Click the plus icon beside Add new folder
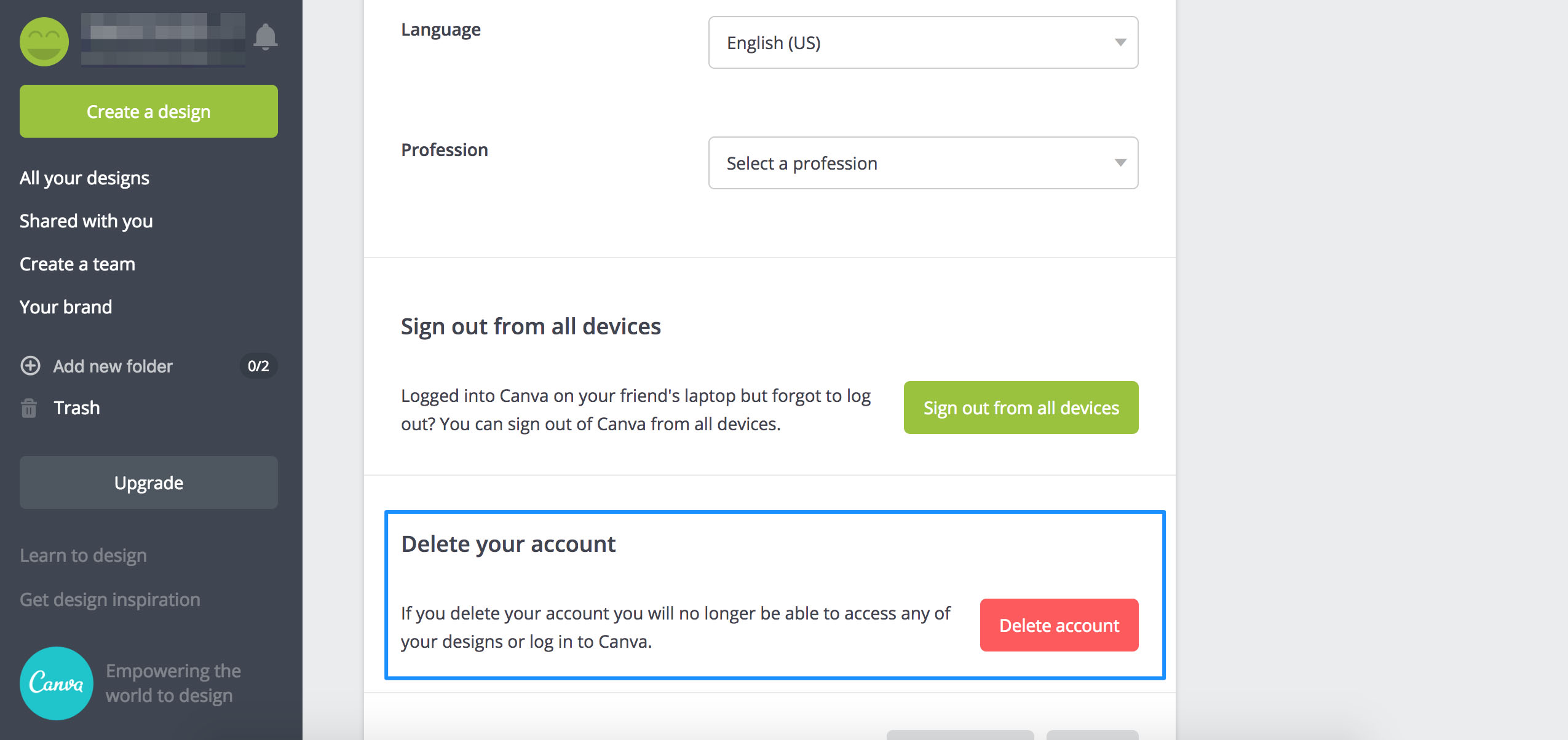 tap(30, 366)
